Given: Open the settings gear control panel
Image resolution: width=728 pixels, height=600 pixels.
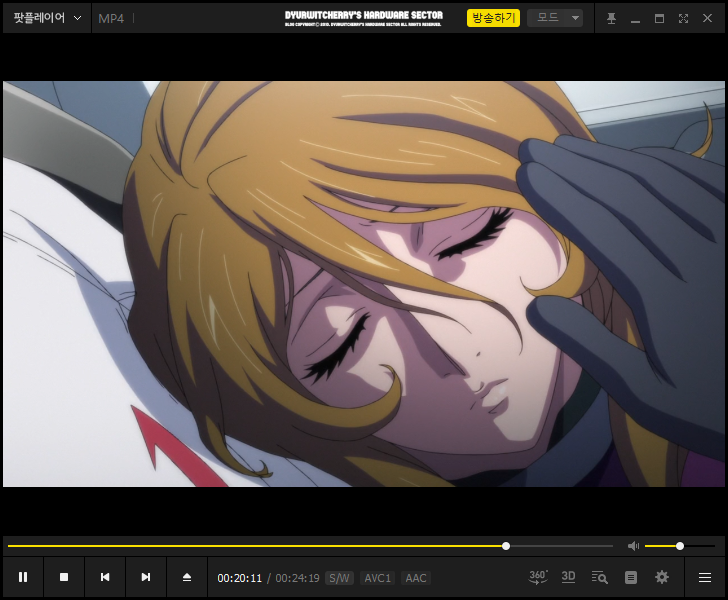Looking at the screenshot, I should (x=662, y=577).
